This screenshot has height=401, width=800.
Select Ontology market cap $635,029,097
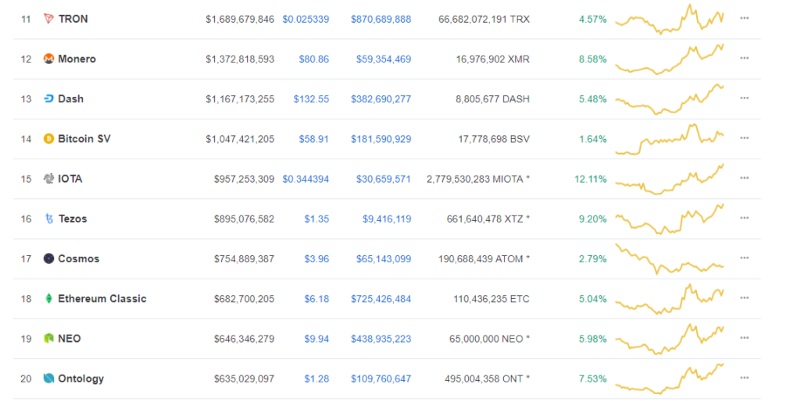[x=244, y=379]
